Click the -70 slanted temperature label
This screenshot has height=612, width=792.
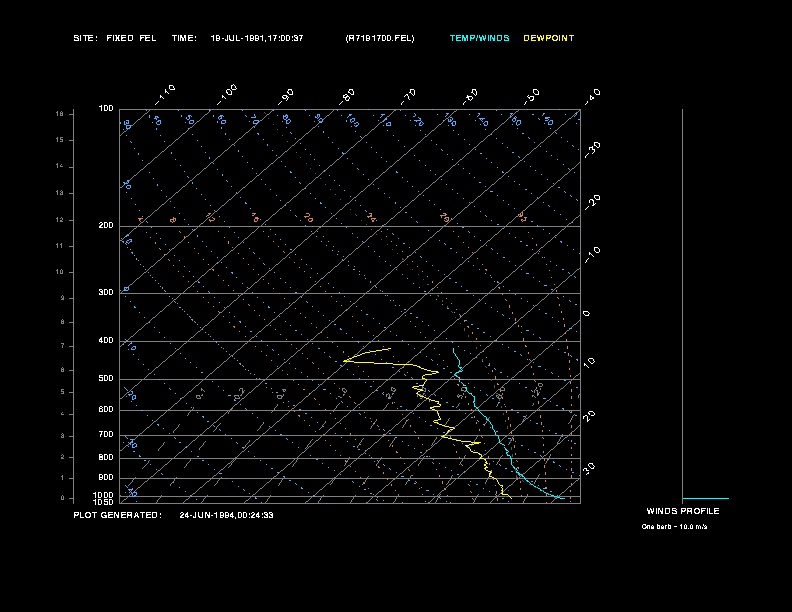408,97
